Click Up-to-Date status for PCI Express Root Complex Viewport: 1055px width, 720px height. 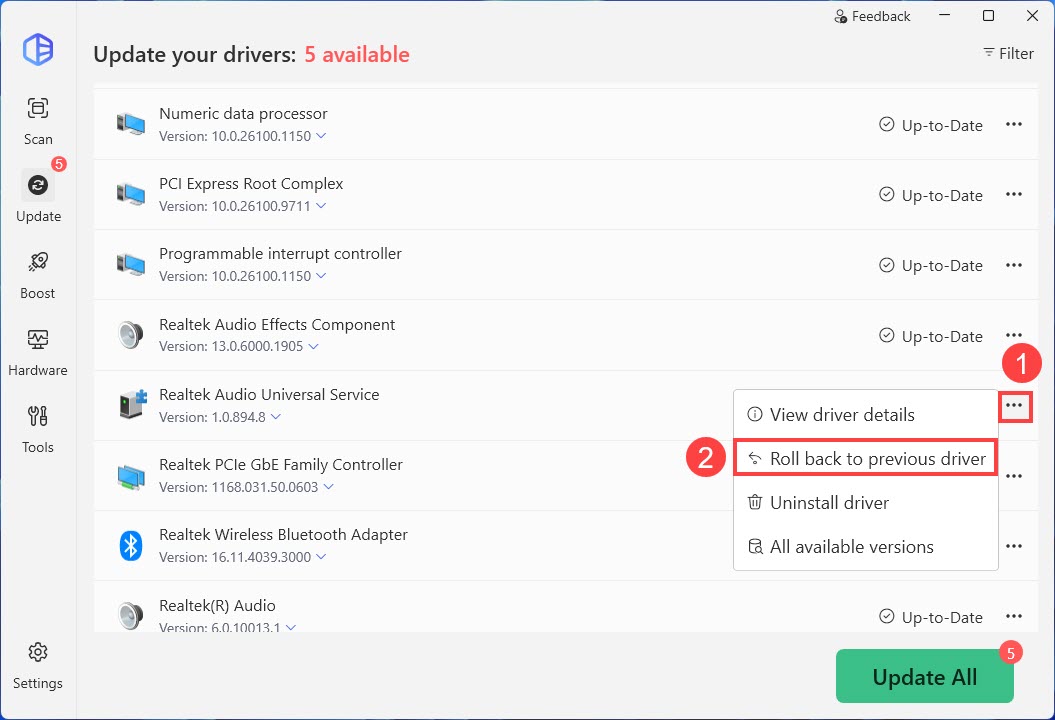pos(931,195)
